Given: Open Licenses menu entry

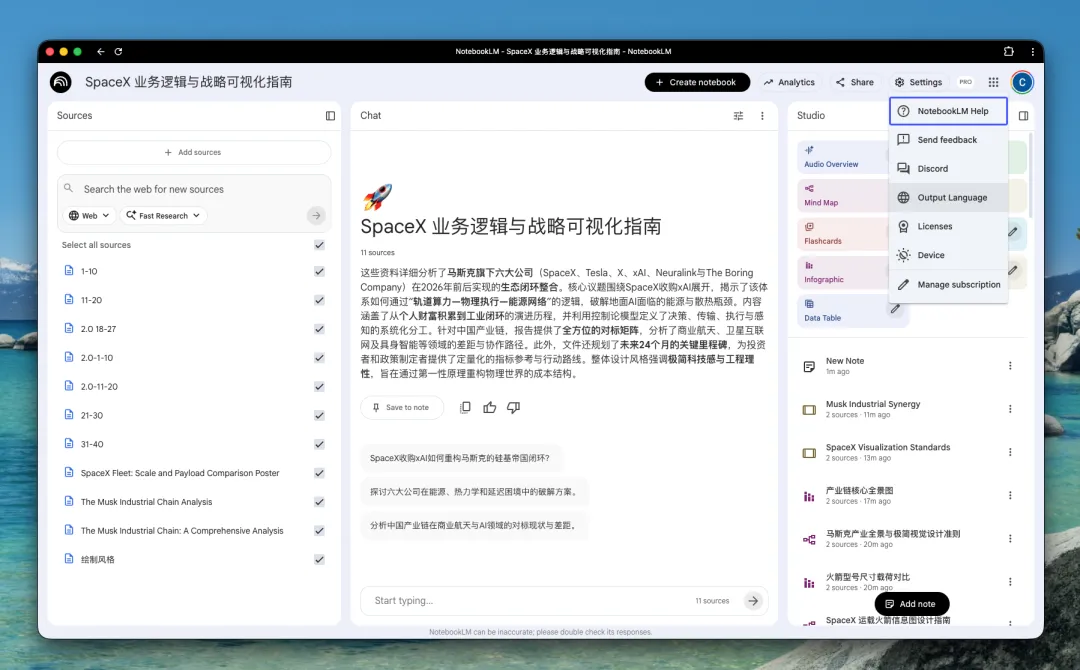Looking at the screenshot, I should click(x=948, y=227).
